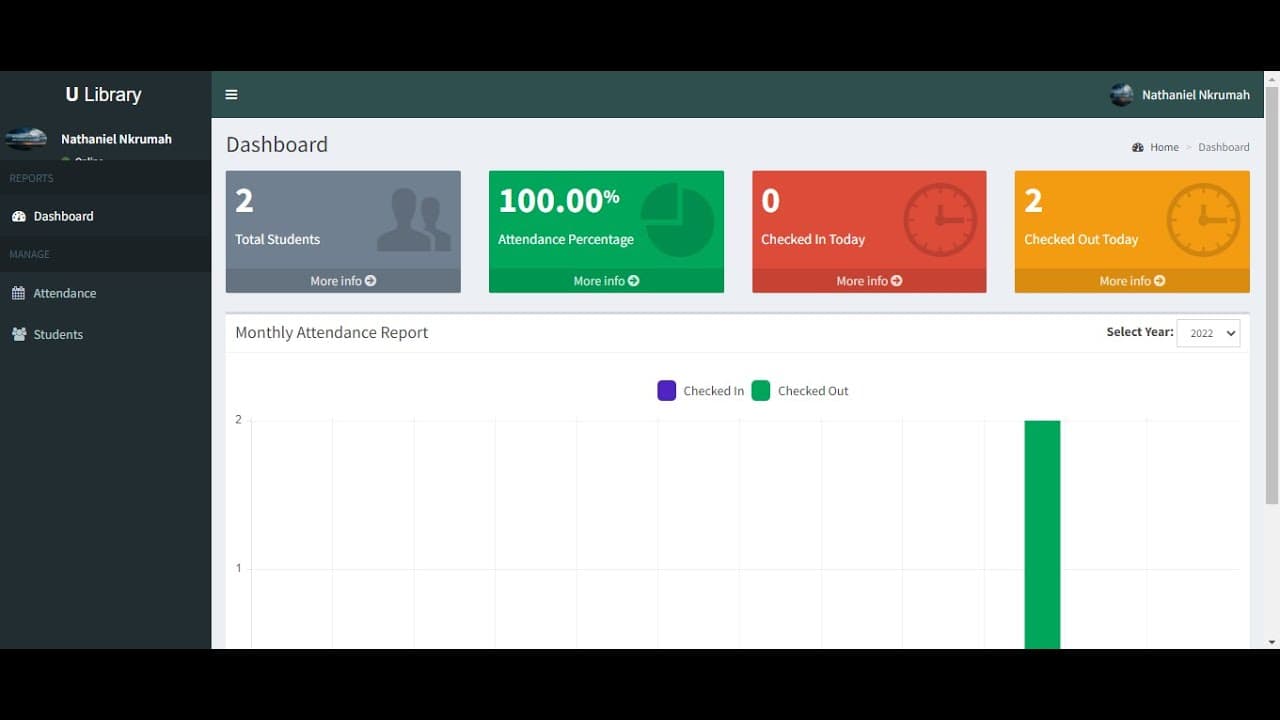Click the Dashboard gauge icon in sidebar
1280x720 pixels.
point(18,216)
